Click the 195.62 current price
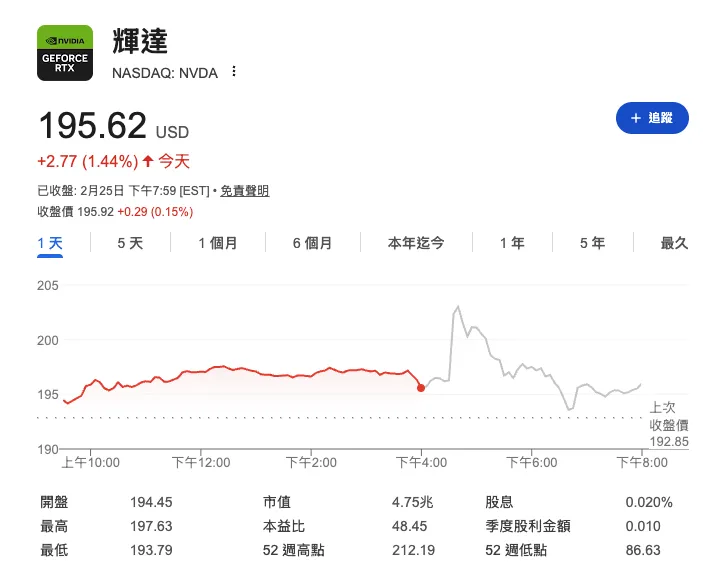 [92, 125]
